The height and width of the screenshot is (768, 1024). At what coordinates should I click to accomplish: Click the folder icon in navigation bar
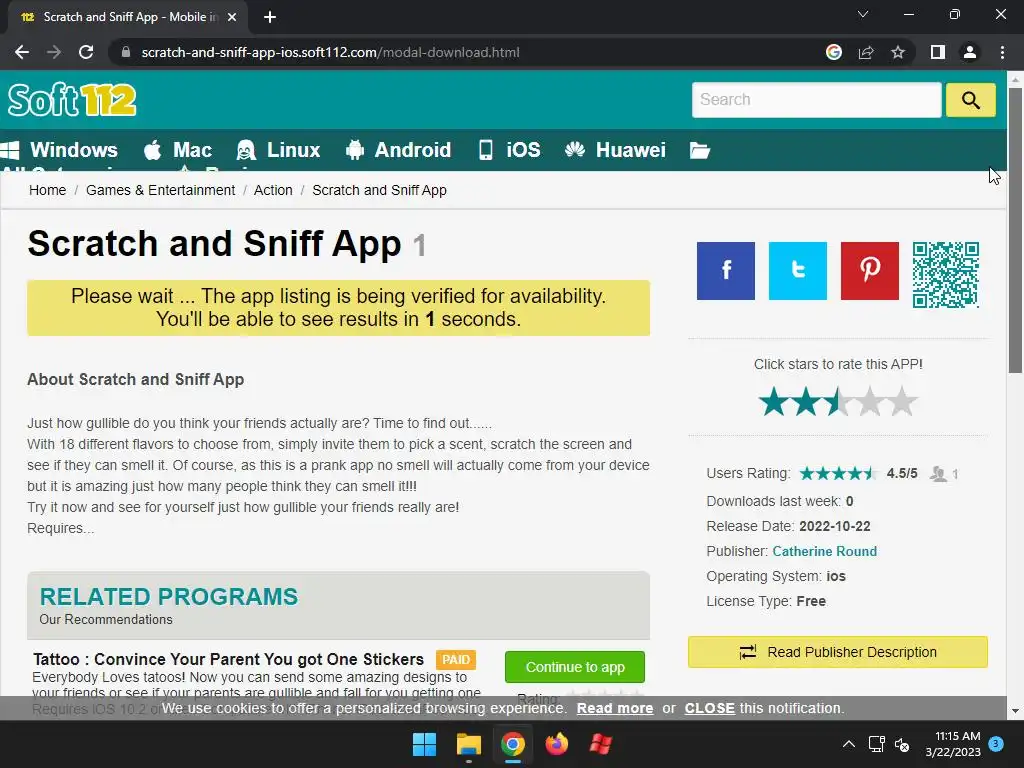(x=699, y=150)
